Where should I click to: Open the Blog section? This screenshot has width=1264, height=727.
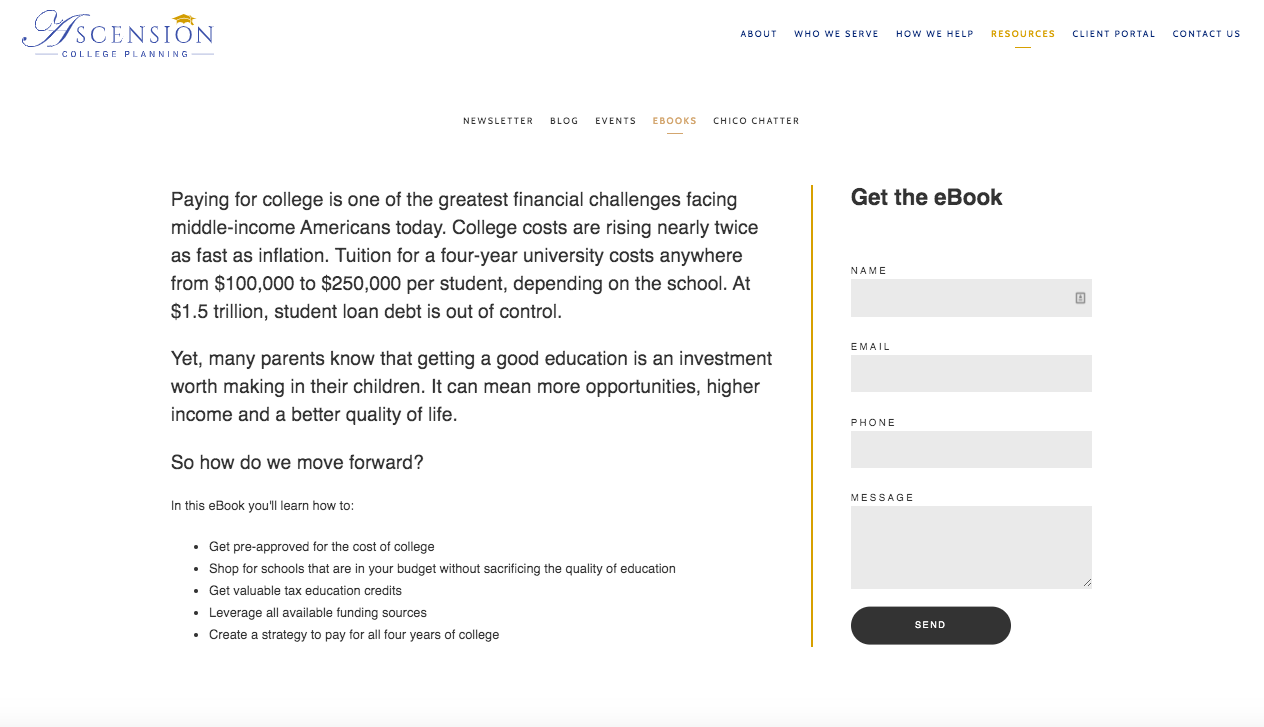click(x=564, y=121)
